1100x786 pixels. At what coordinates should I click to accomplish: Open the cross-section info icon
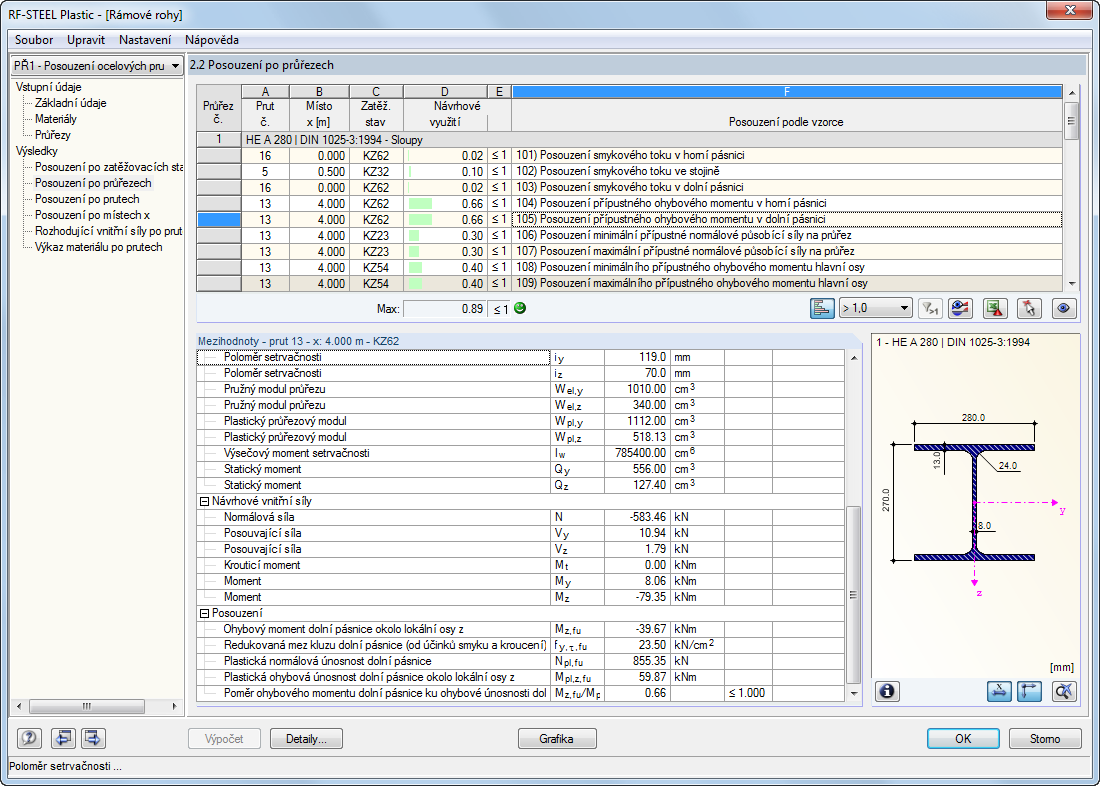887,691
